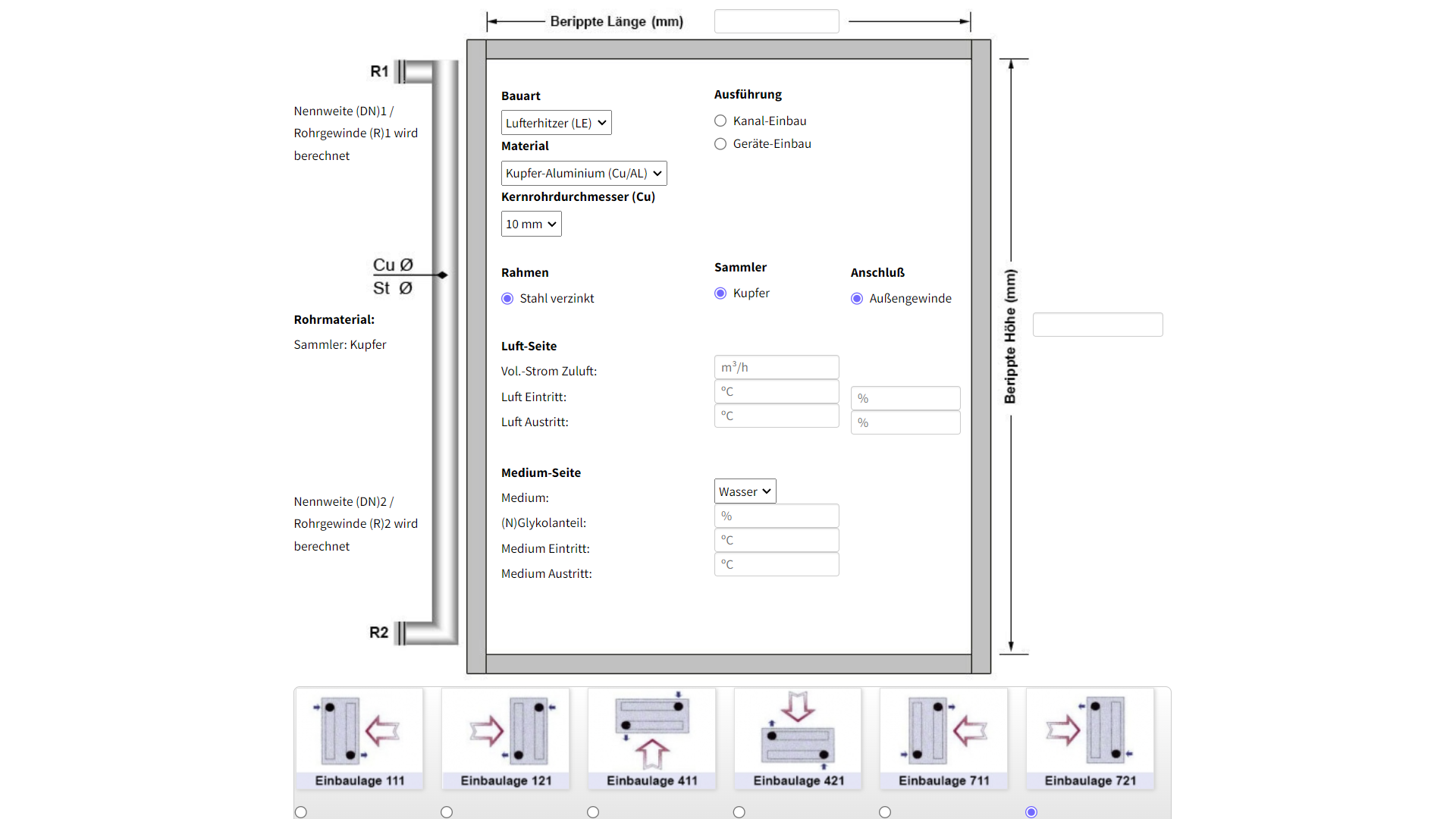Choose the Geräte-Einbau radio option

(x=720, y=144)
